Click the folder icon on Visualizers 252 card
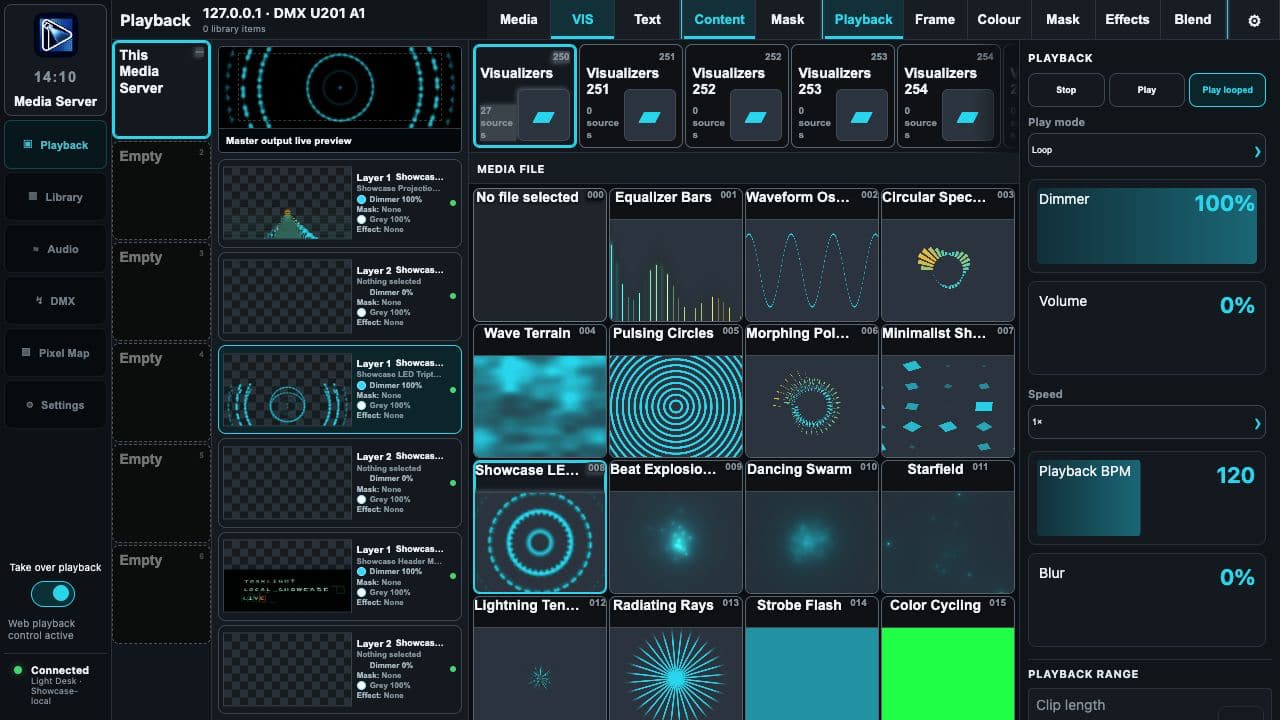This screenshot has height=720, width=1280. pyautogui.click(x=756, y=116)
